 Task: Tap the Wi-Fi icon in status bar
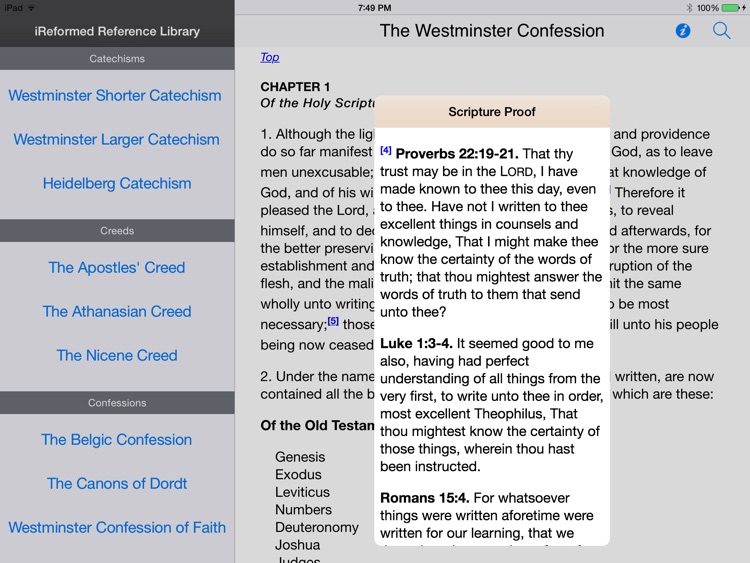[x=31, y=8]
